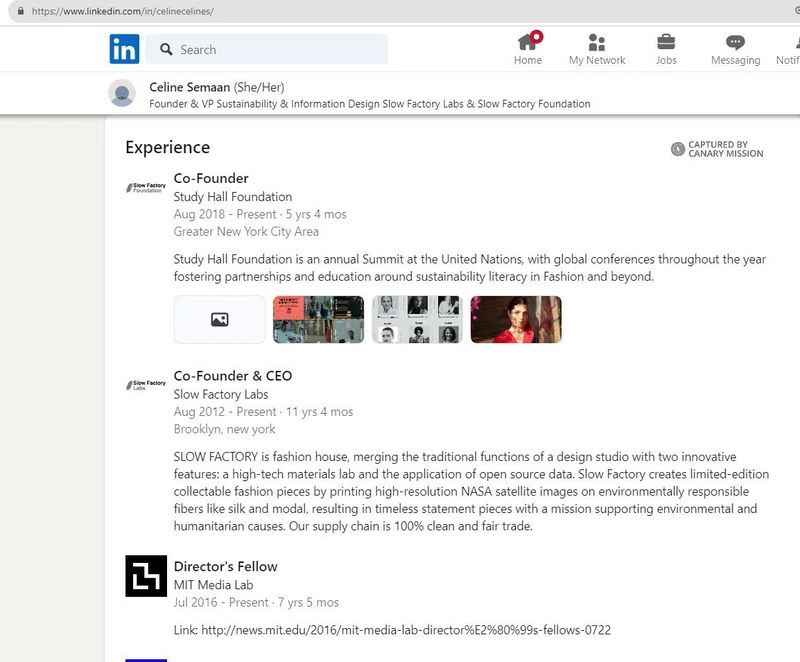Screen dimensions: 800x662
Task: Select the Messaging nav label
Action: point(735,60)
